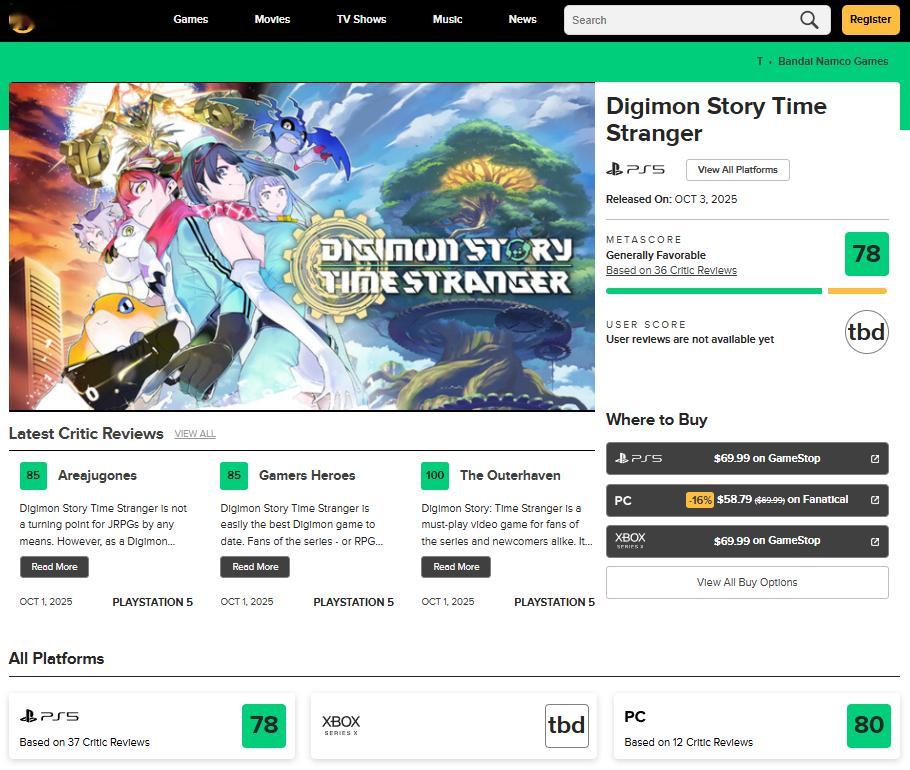Click Based on 12 Critic Reviews text
910x770 pixels.
point(688,742)
